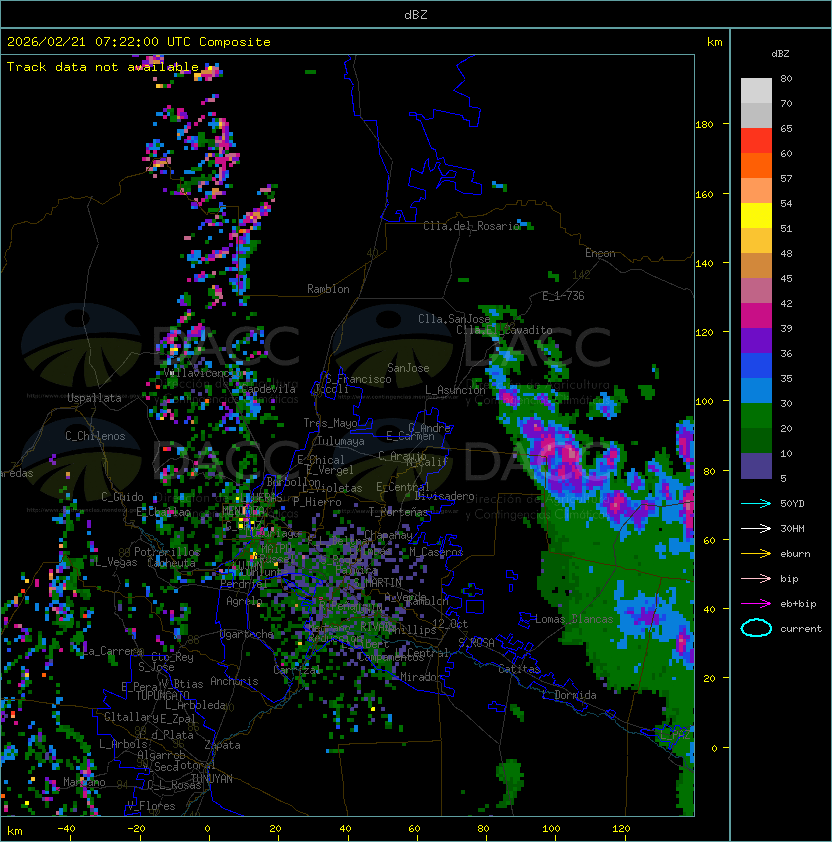The image size is (832, 842).
Task: Pick the purple swatch between 39 and 36
Action: (x=756, y=340)
